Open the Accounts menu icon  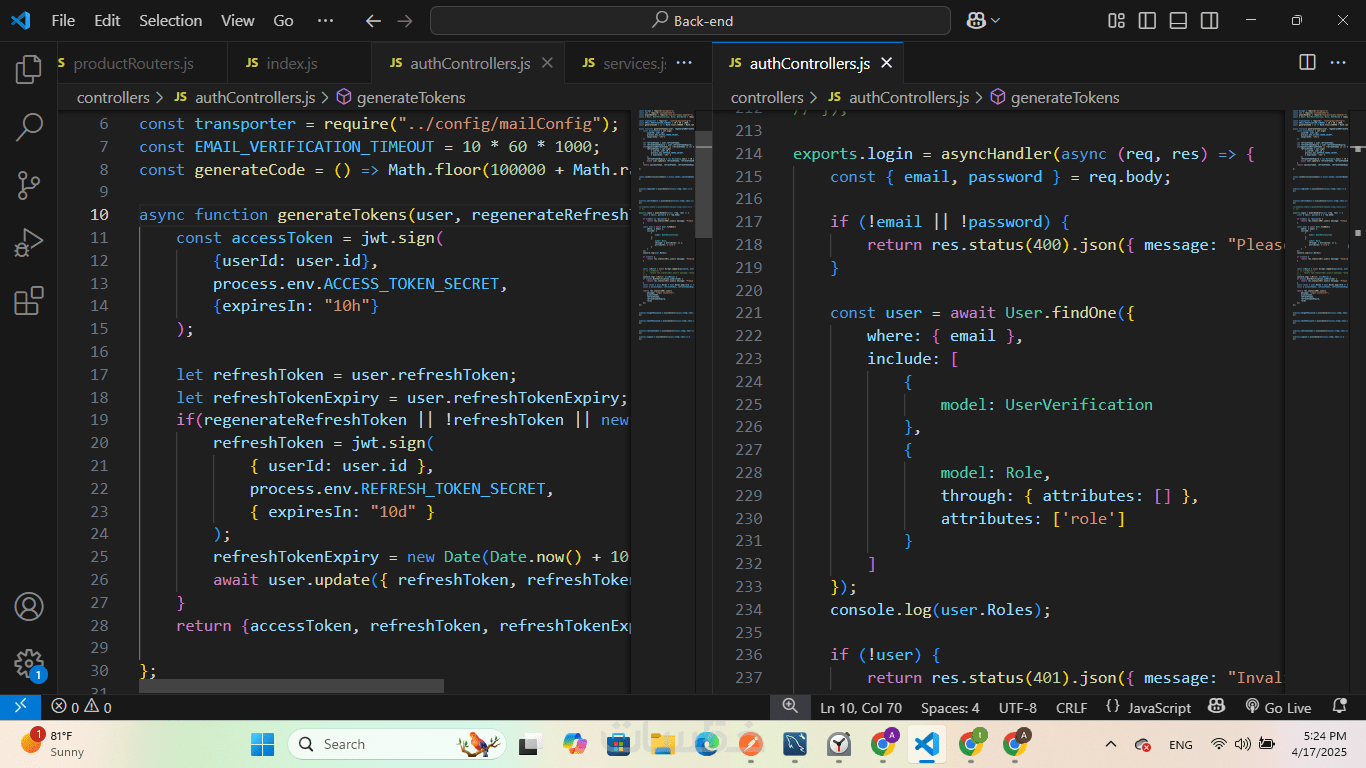pyautogui.click(x=28, y=607)
